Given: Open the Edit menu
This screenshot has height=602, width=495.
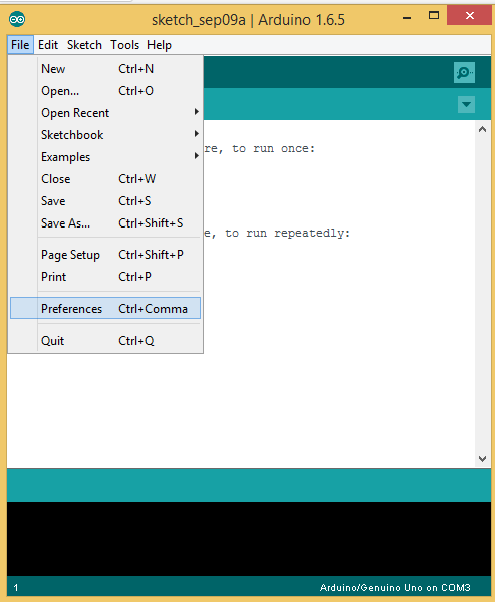Looking at the screenshot, I should point(48,45).
